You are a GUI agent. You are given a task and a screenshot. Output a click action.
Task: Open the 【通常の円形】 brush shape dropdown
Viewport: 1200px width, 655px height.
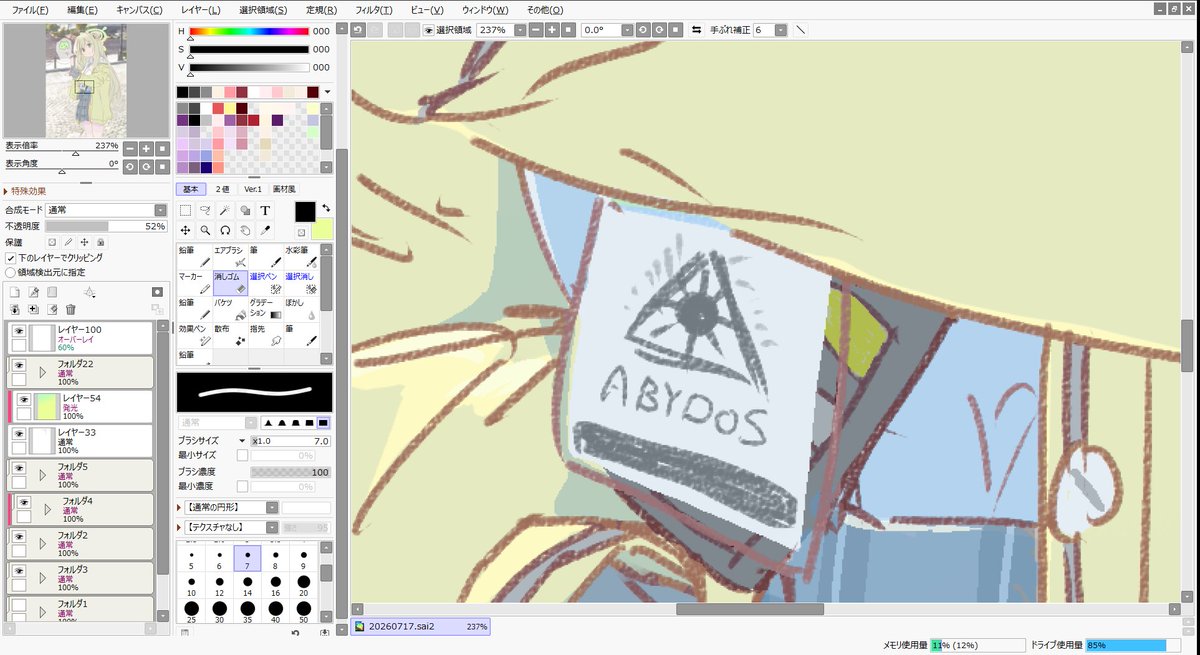pos(272,507)
